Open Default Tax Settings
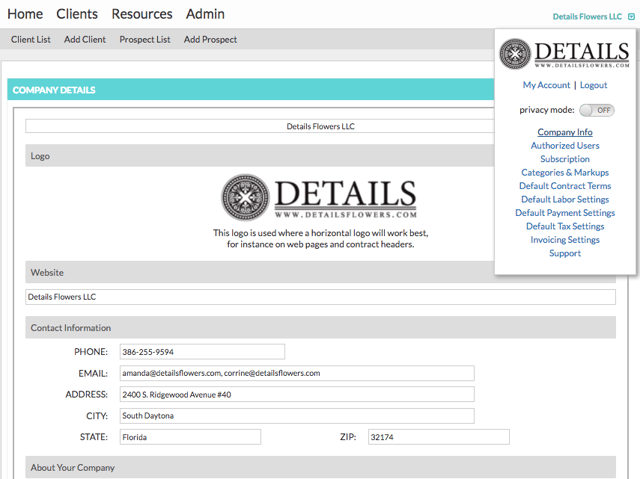This screenshot has height=479, width=640. click(565, 226)
